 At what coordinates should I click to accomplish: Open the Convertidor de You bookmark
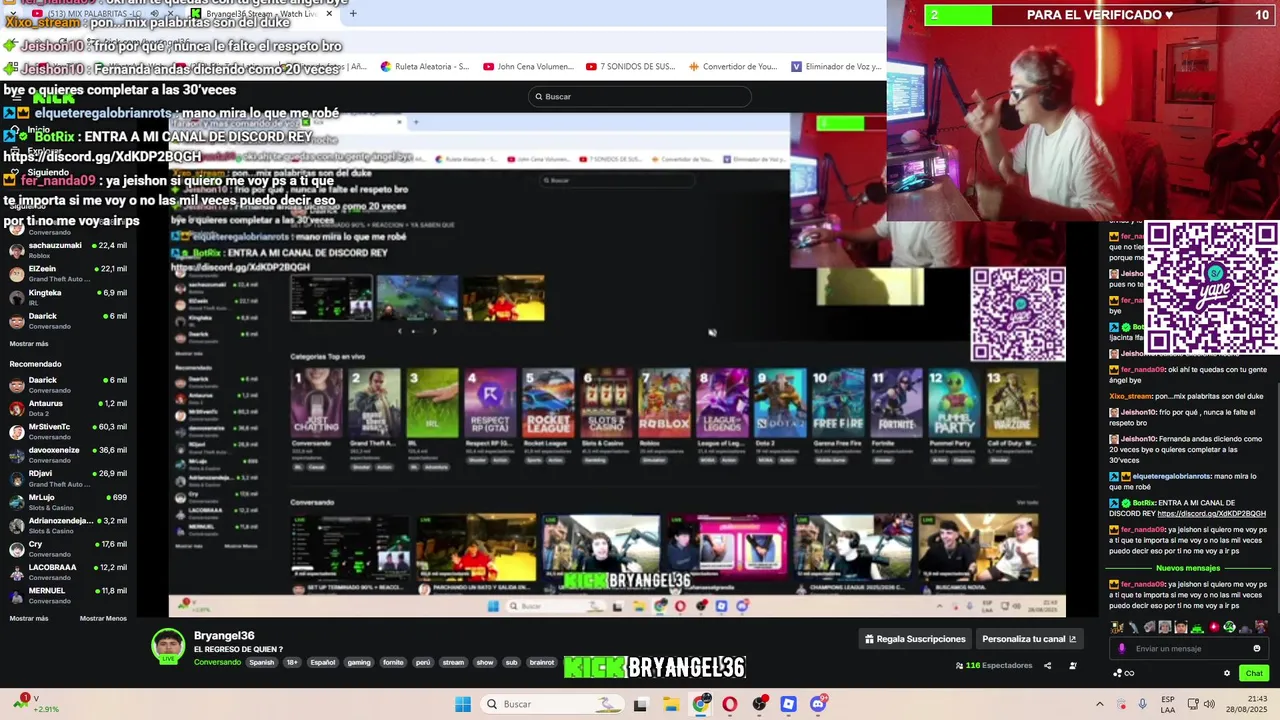[x=733, y=67]
